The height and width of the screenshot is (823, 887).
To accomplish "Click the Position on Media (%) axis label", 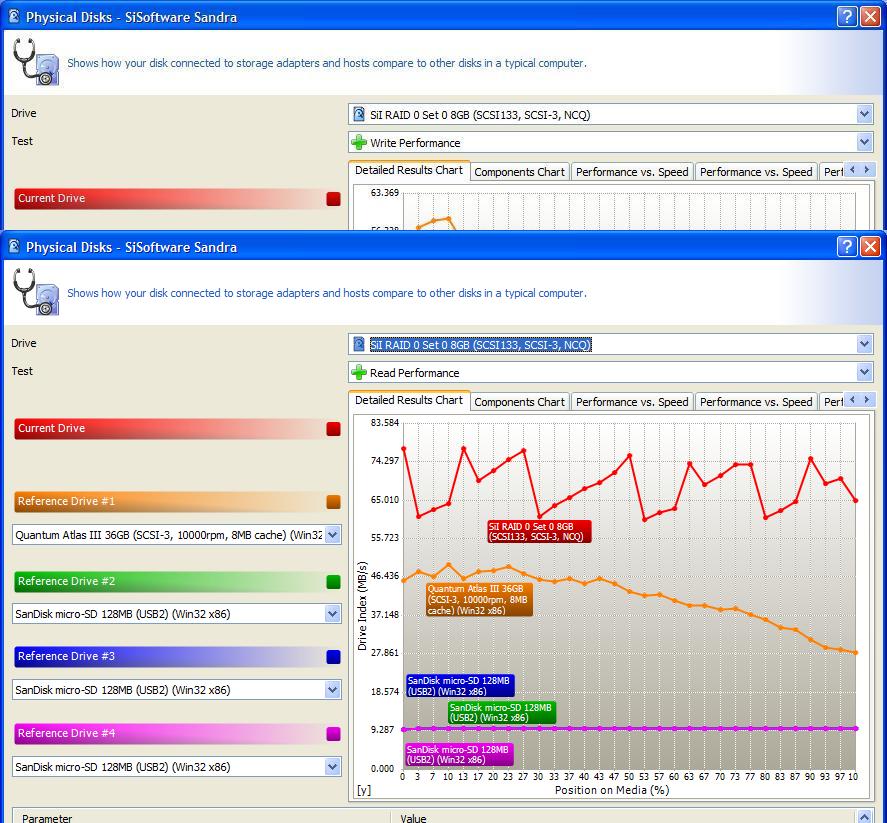I will pyautogui.click(x=612, y=790).
